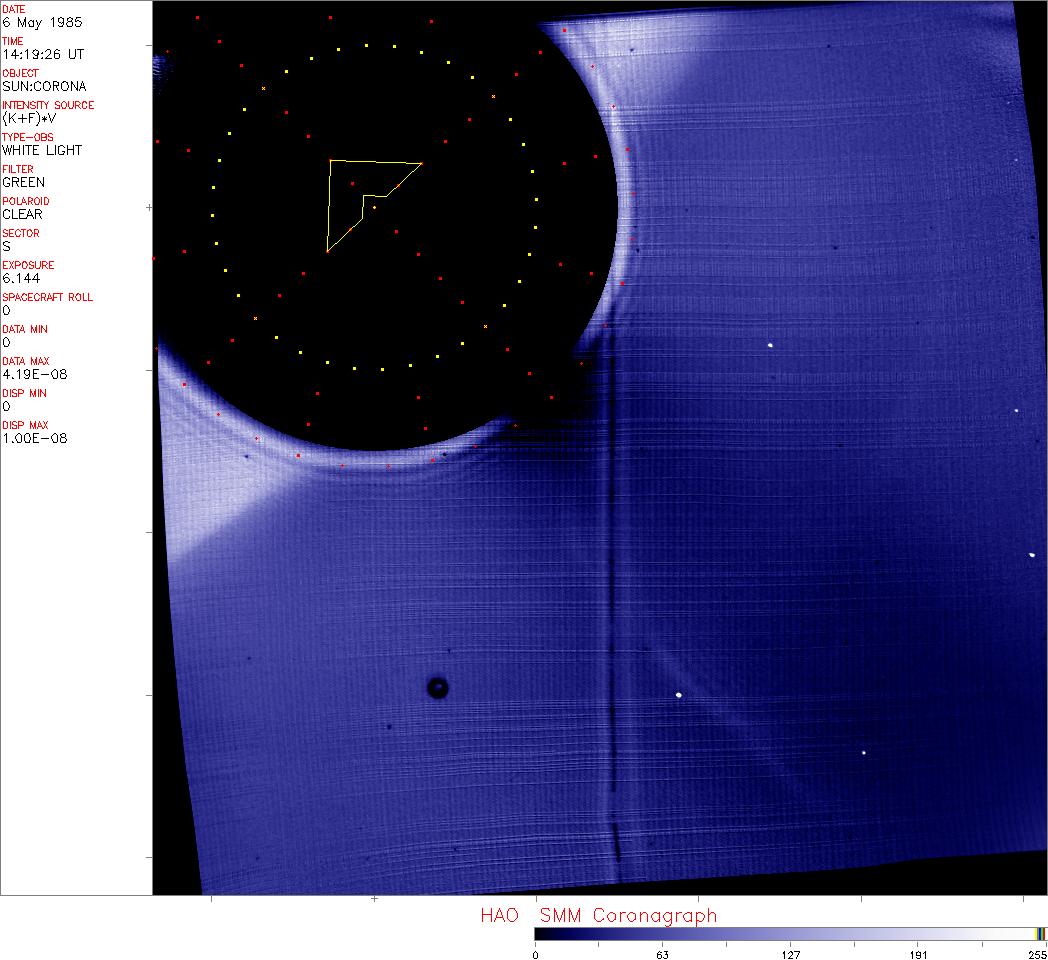Click the DATA MAX value 4.19E-08
The width and height of the screenshot is (1048, 960).
coord(30,374)
